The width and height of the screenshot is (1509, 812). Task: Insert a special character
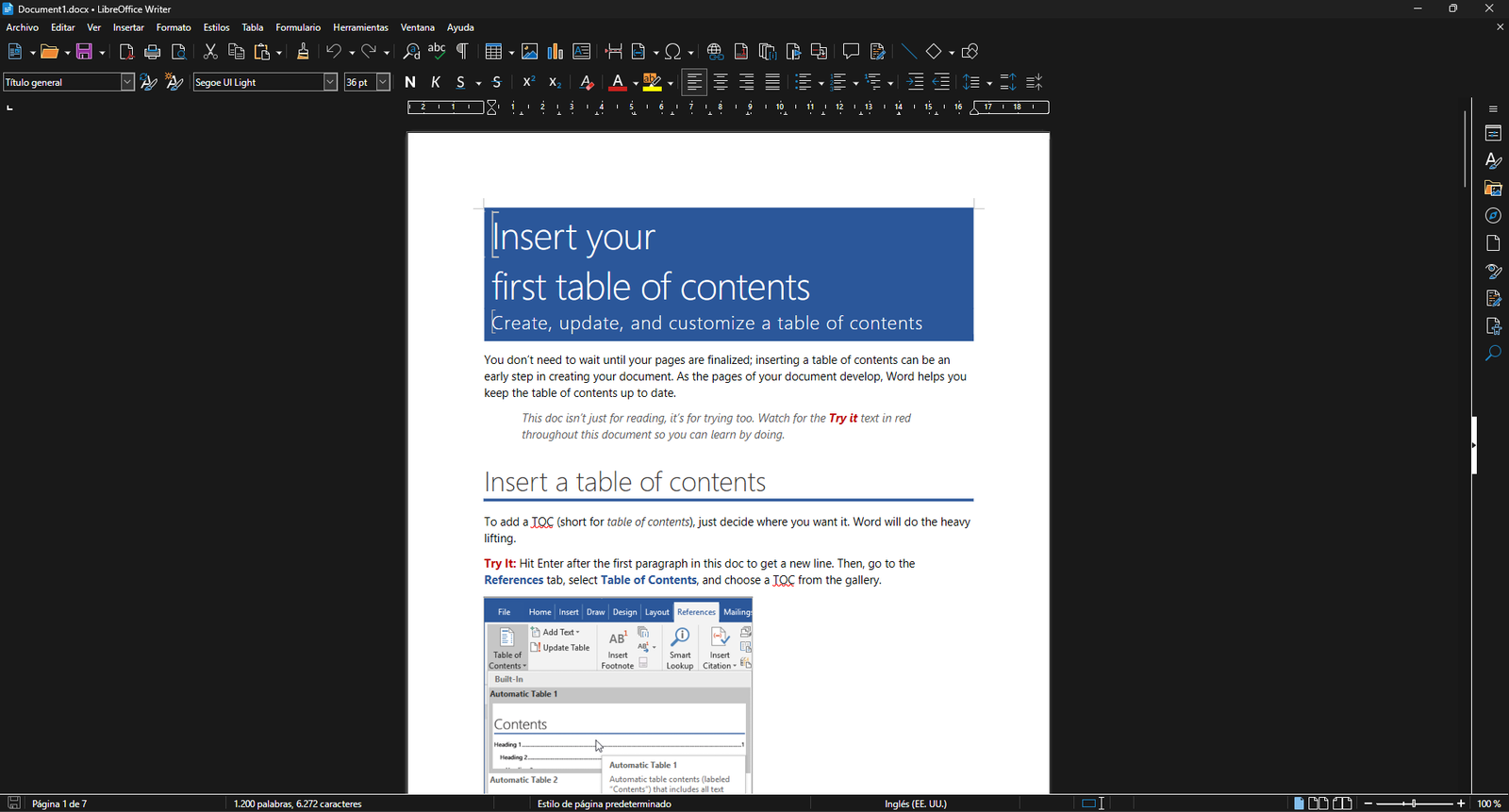674,52
